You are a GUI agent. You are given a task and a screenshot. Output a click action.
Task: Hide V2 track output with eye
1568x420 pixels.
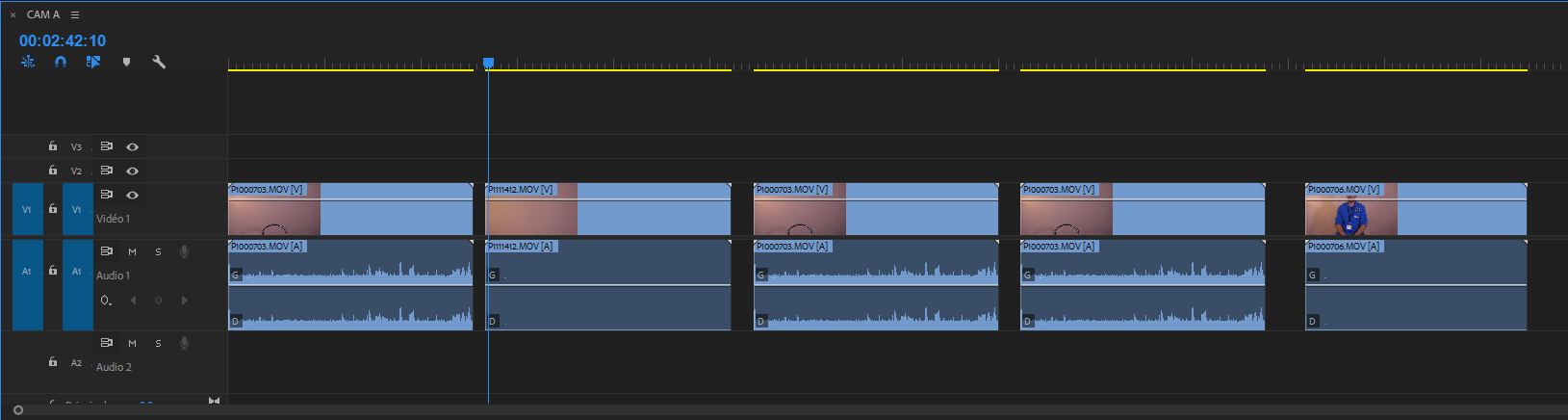click(x=133, y=171)
